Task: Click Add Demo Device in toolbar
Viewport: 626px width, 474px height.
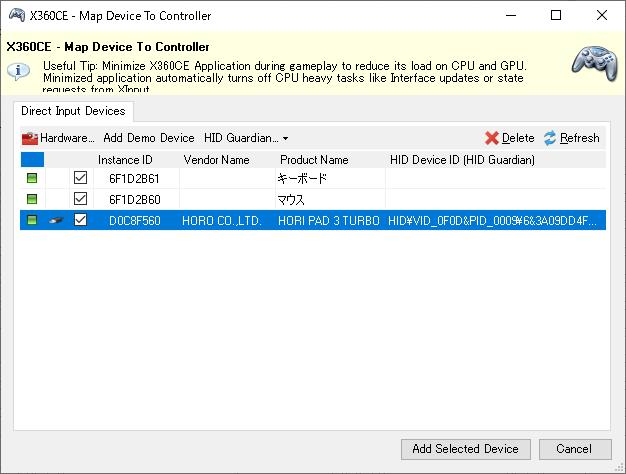Action: (x=149, y=138)
